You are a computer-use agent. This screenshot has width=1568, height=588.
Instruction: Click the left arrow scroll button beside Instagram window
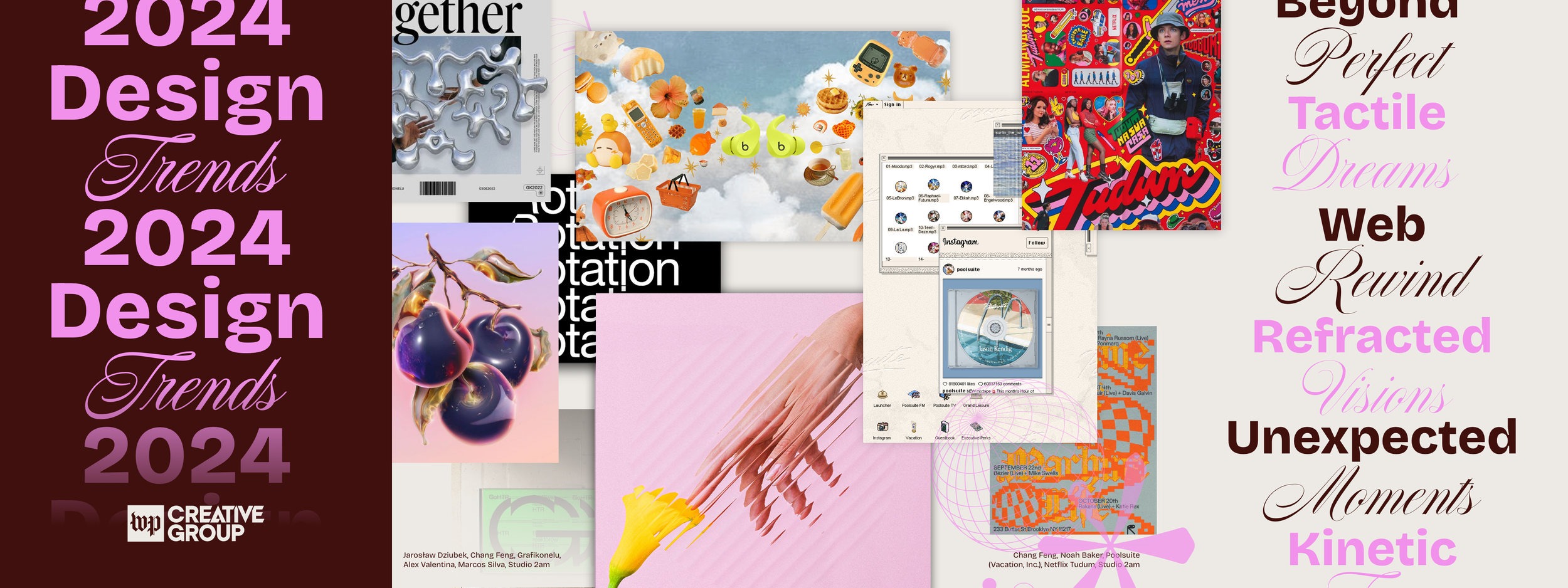pos(1089,248)
